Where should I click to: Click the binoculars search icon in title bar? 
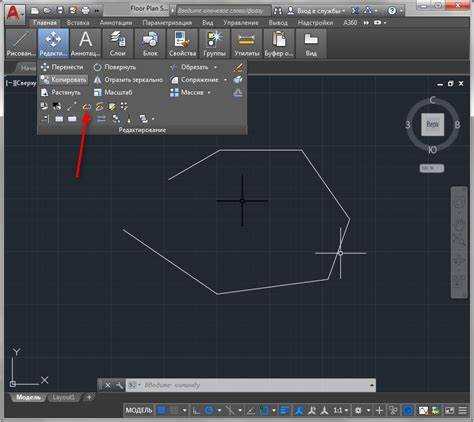(278, 11)
